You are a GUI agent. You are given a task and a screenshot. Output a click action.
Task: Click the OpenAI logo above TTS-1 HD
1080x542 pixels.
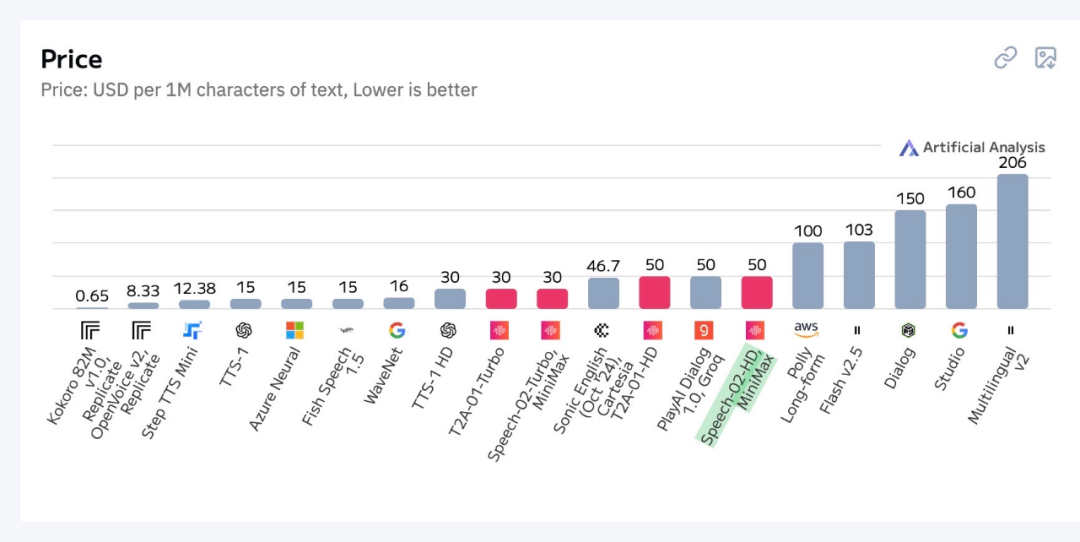tap(448, 330)
